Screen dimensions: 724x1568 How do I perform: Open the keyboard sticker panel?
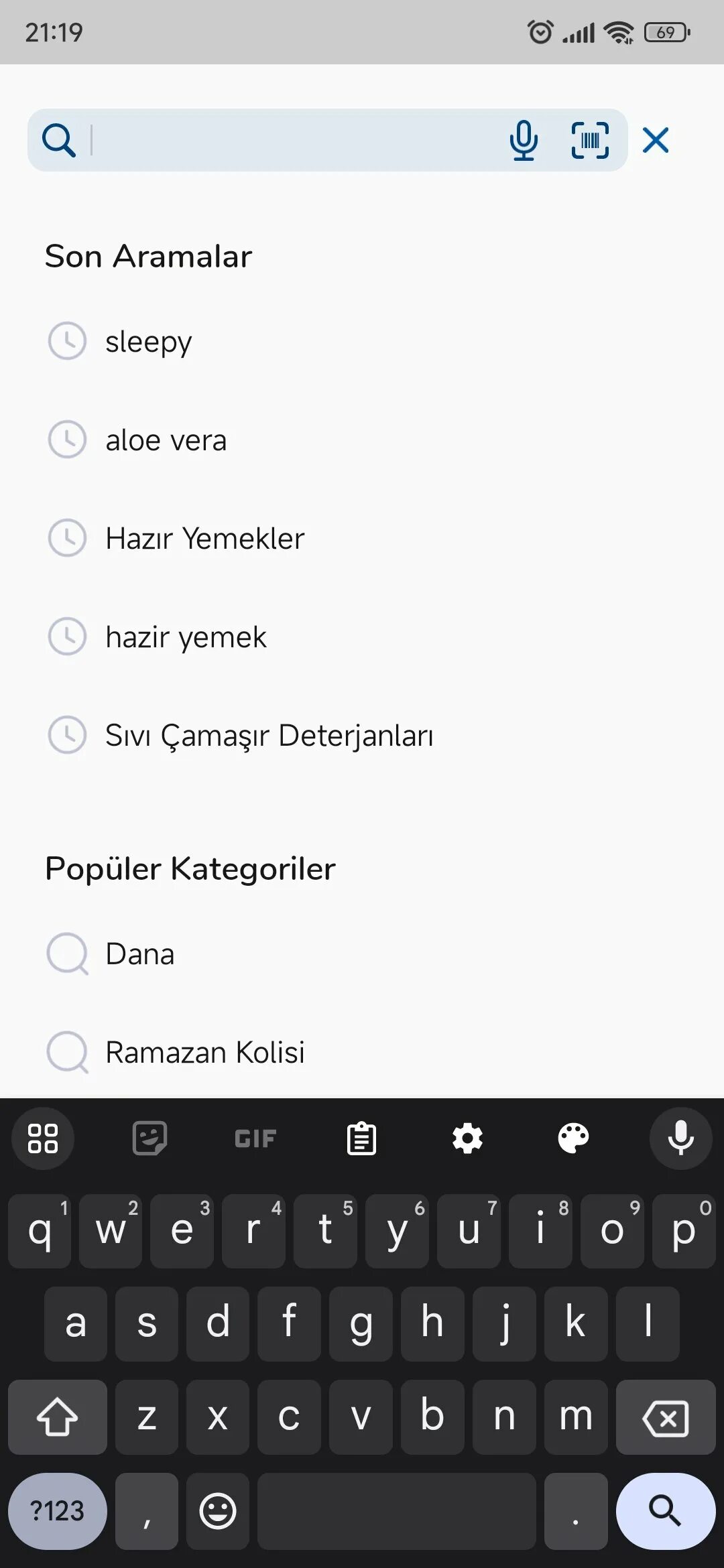149,1138
